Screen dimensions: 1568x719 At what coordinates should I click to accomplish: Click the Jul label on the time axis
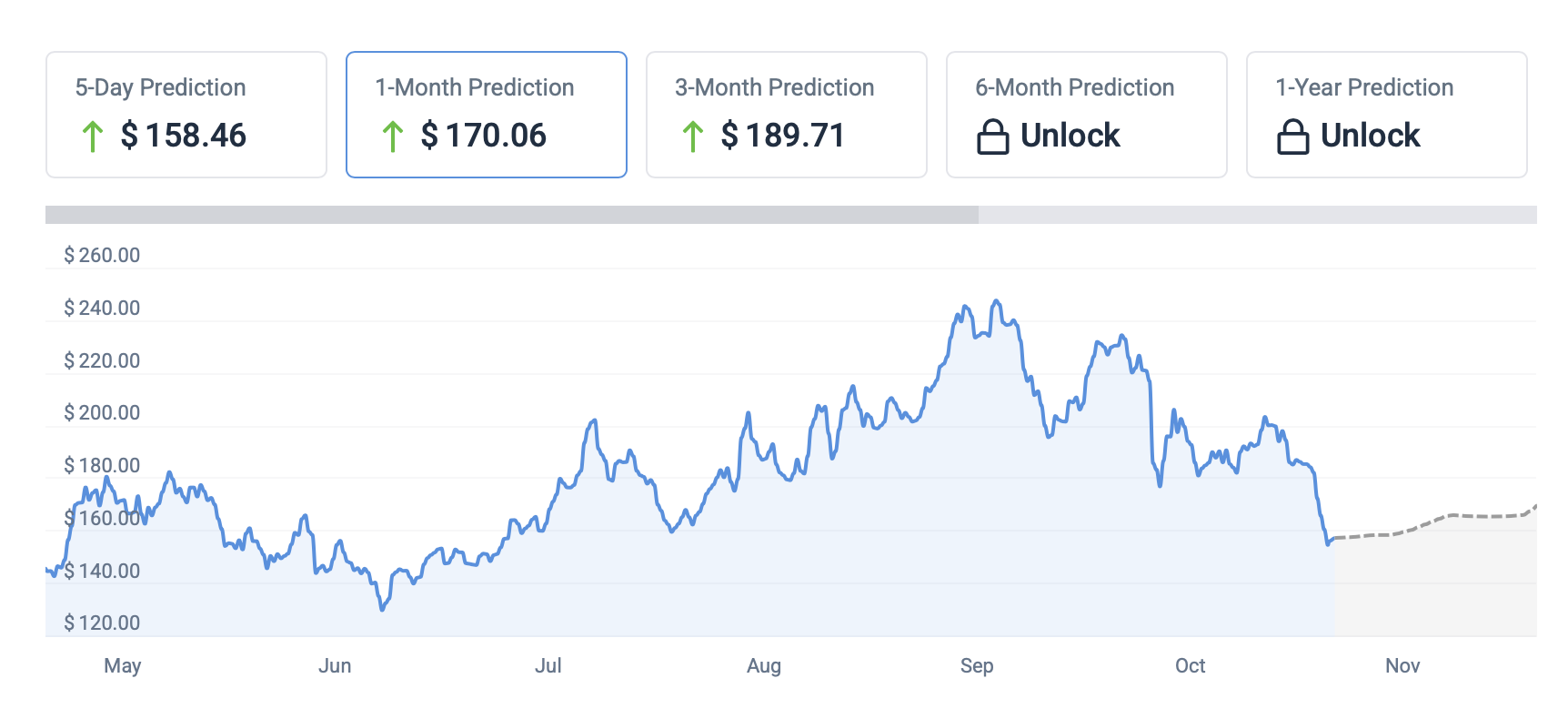(x=548, y=665)
